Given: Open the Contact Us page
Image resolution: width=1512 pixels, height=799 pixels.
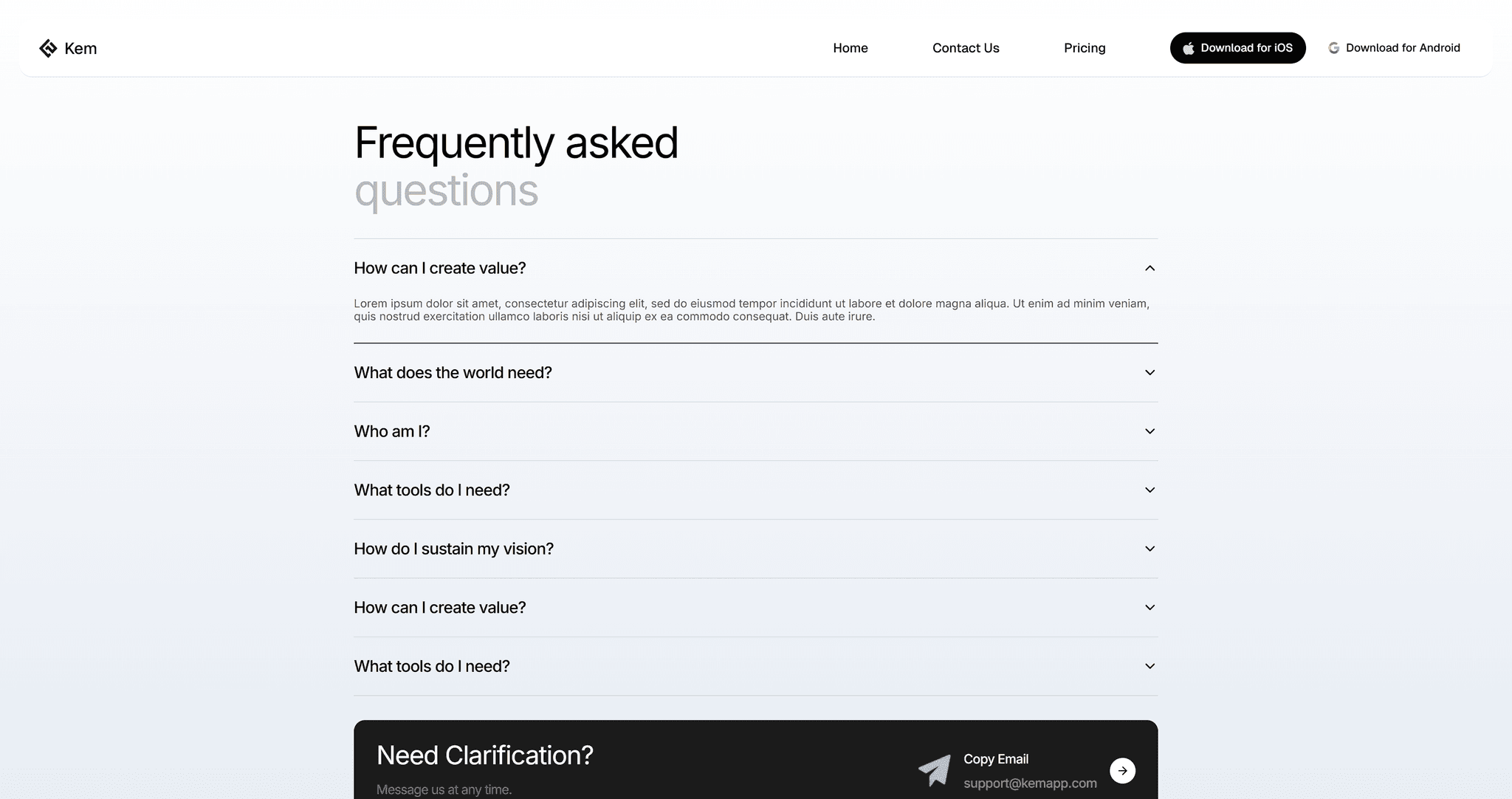Looking at the screenshot, I should pyautogui.click(x=966, y=47).
